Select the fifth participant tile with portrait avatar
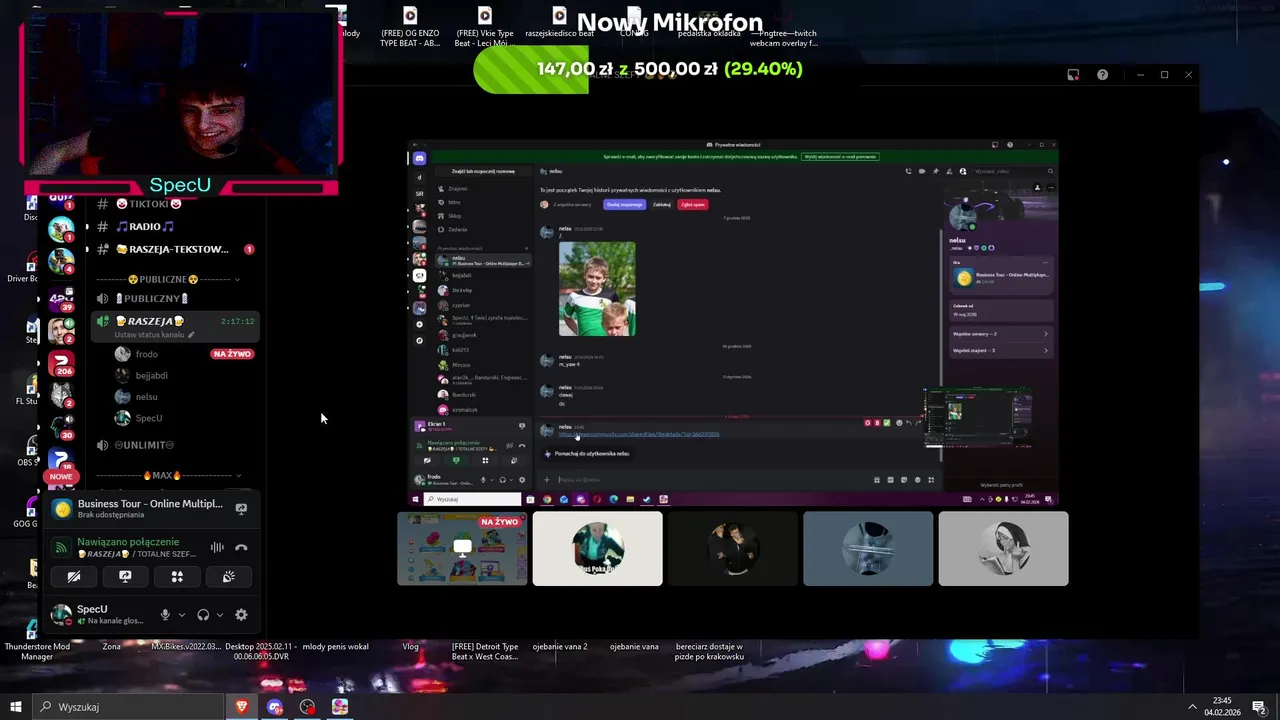The width and height of the screenshot is (1280, 720). click(x=1003, y=548)
